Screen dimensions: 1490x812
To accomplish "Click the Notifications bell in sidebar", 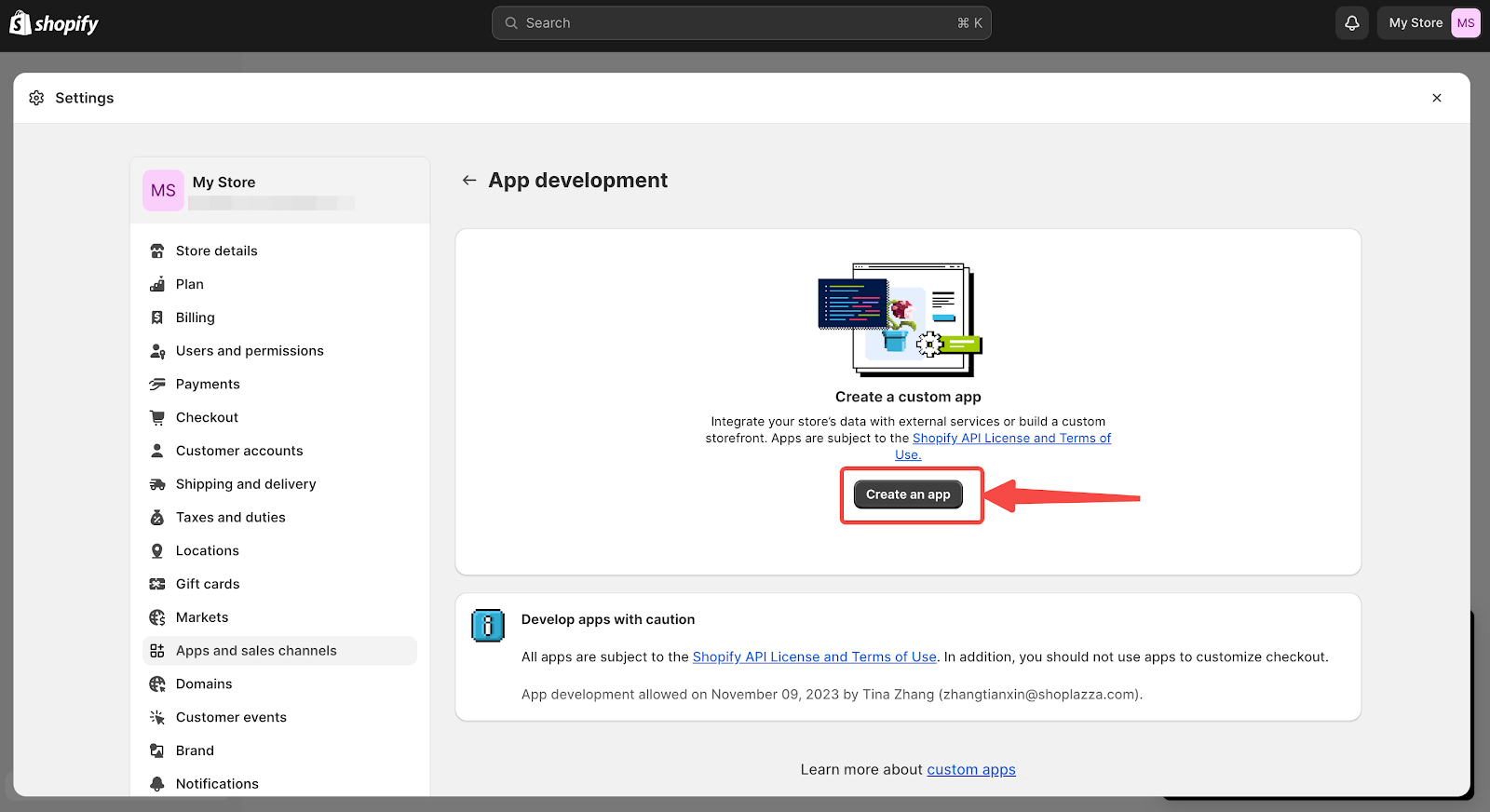I will 157,784.
